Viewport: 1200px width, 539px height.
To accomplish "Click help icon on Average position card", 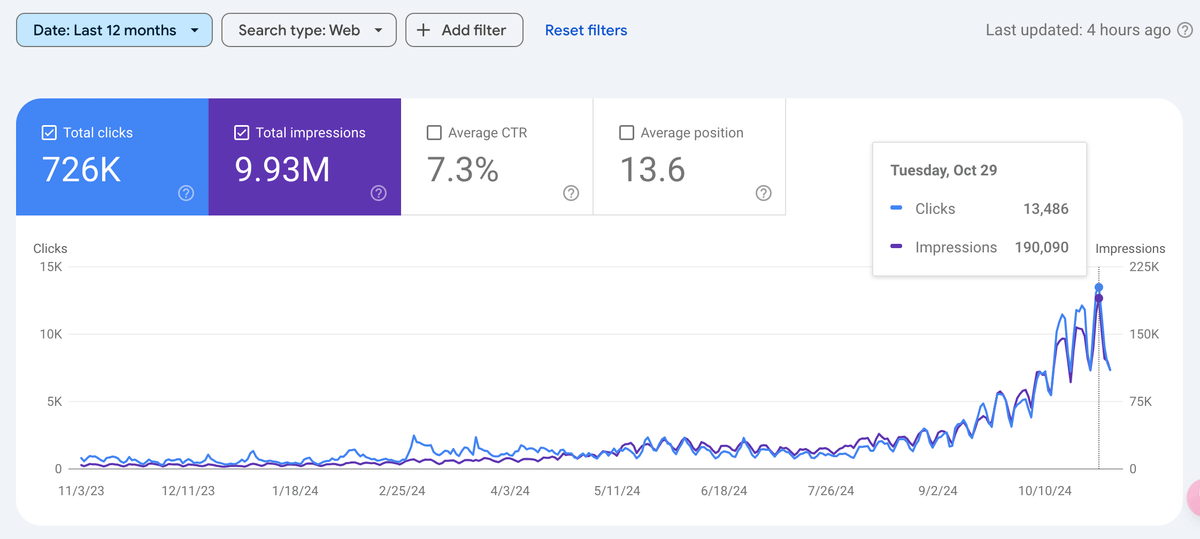I will pos(763,194).
